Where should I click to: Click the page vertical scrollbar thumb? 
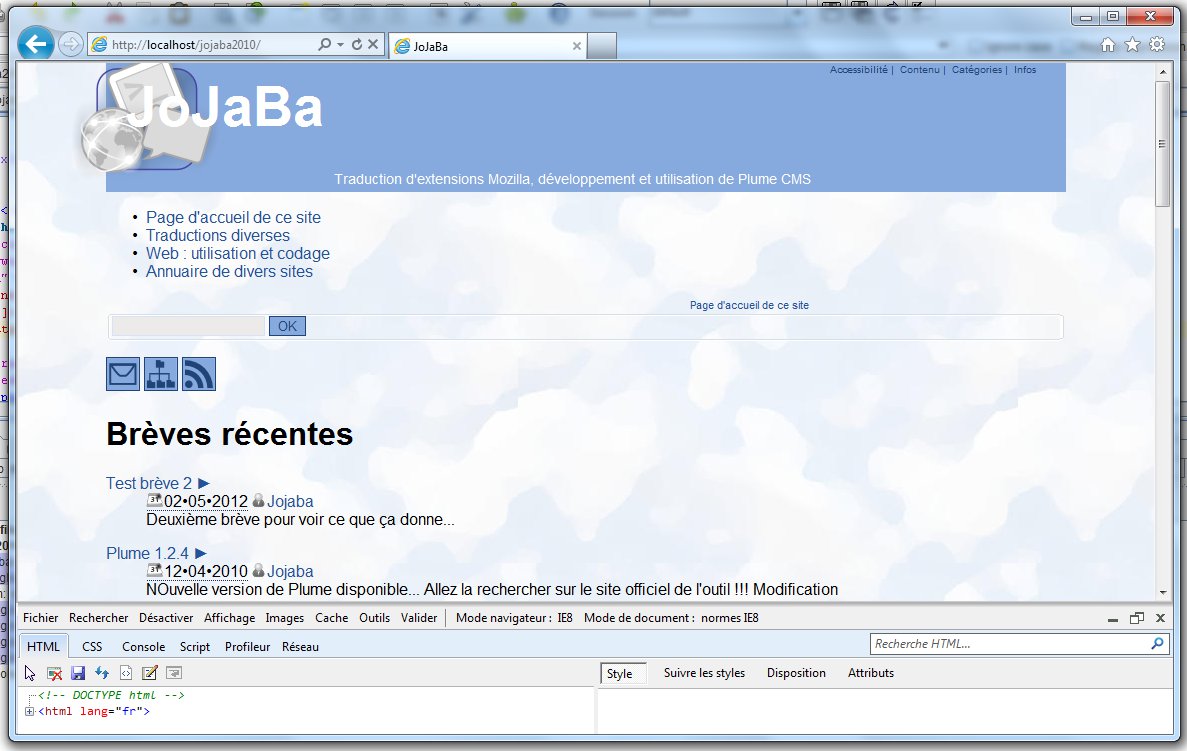1162,144
